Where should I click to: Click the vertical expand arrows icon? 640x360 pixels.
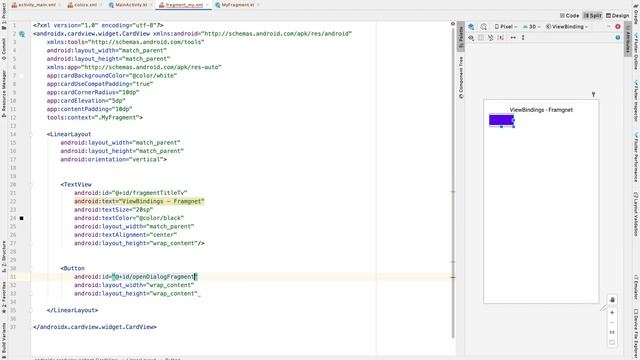click(523, 38)
